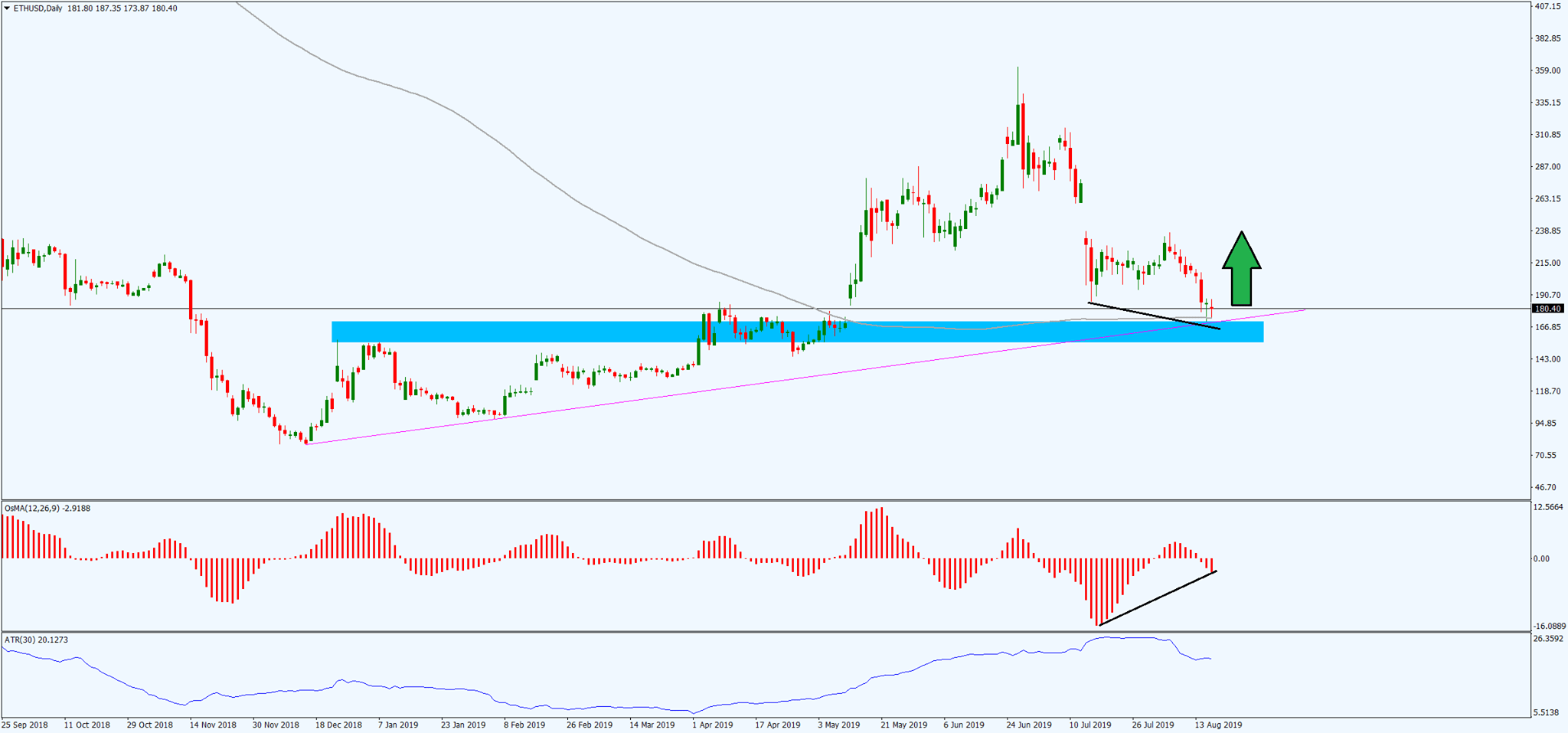1568x733 pixels.
Task: Click the 26 Feb 2019 date label
Action: click(590, 725)
